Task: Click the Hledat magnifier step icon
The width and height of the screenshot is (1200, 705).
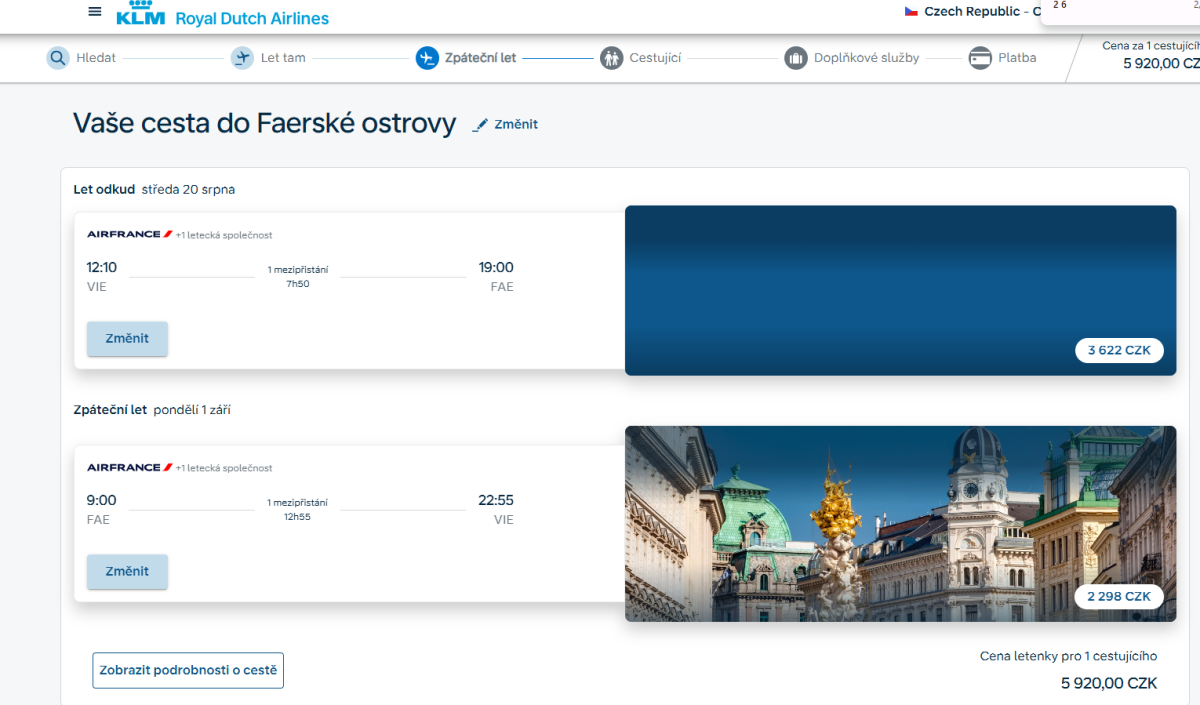Action: click(58, 58)
